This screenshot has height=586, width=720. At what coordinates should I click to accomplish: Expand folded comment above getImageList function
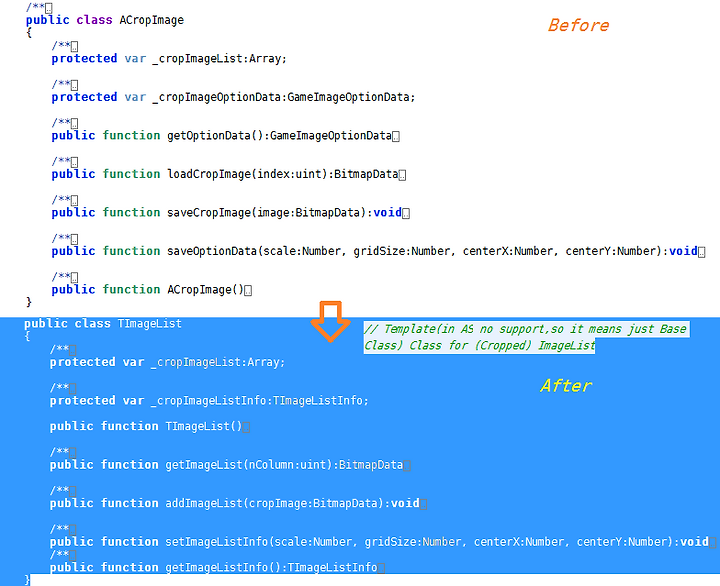click(73, 453)
